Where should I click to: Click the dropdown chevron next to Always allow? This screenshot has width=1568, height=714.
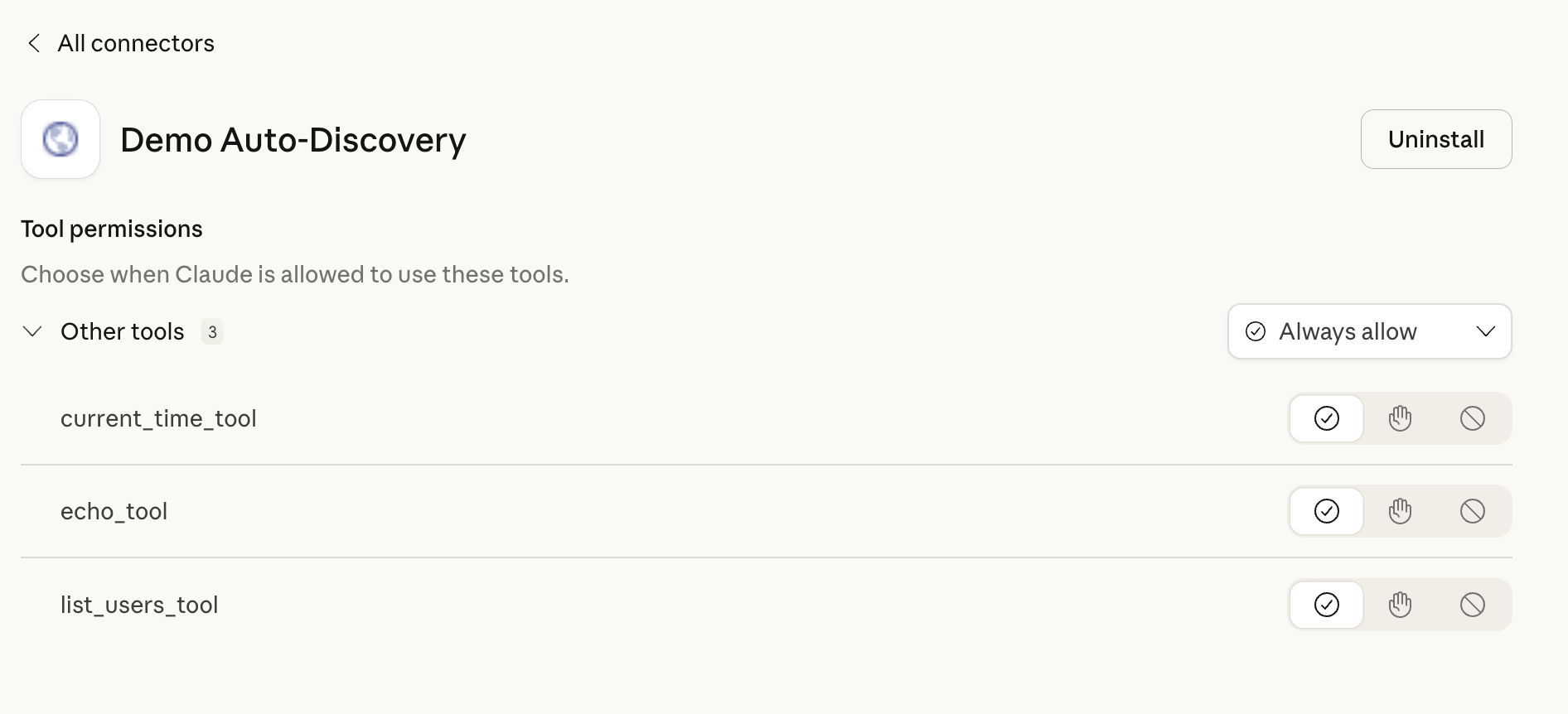coord(1486,331)
